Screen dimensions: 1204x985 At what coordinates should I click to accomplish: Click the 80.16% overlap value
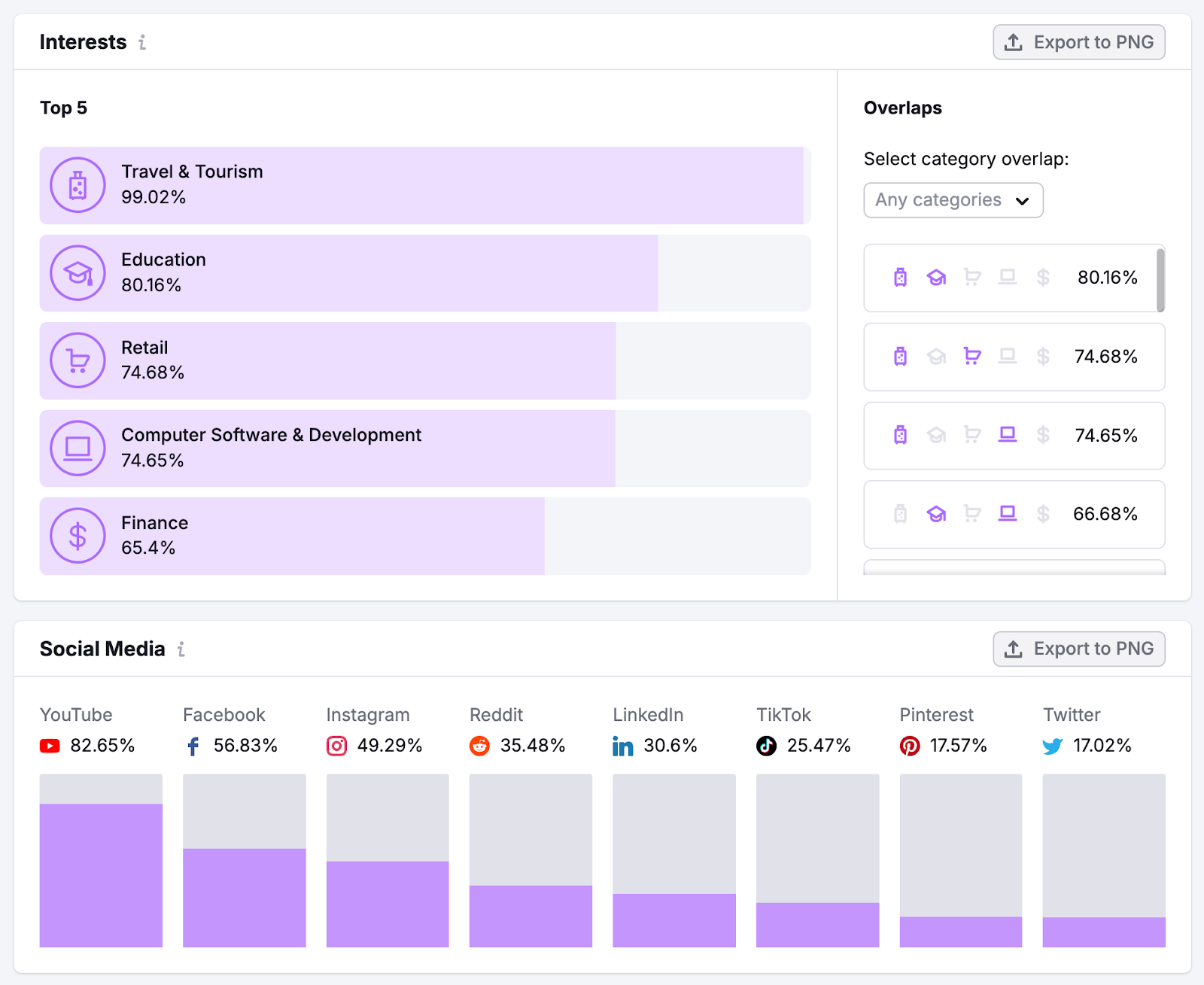1107,278
